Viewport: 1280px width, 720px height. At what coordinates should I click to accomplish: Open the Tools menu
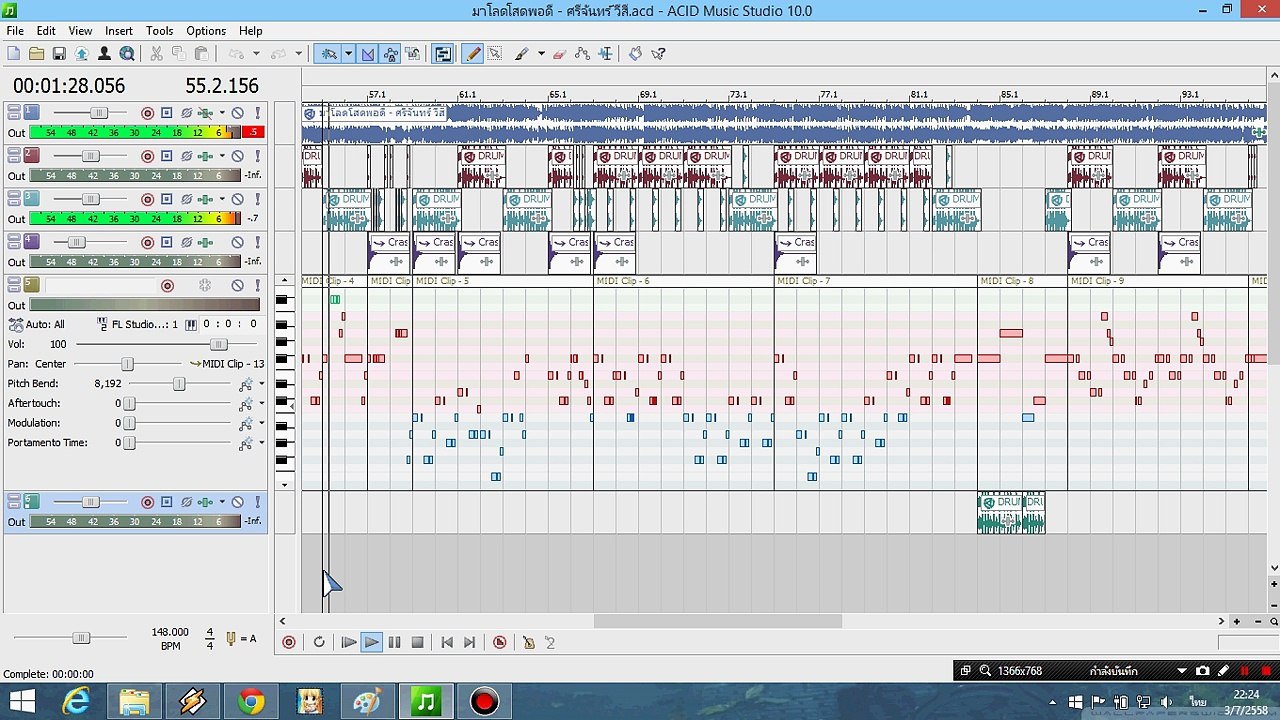(x=159, y=31)
